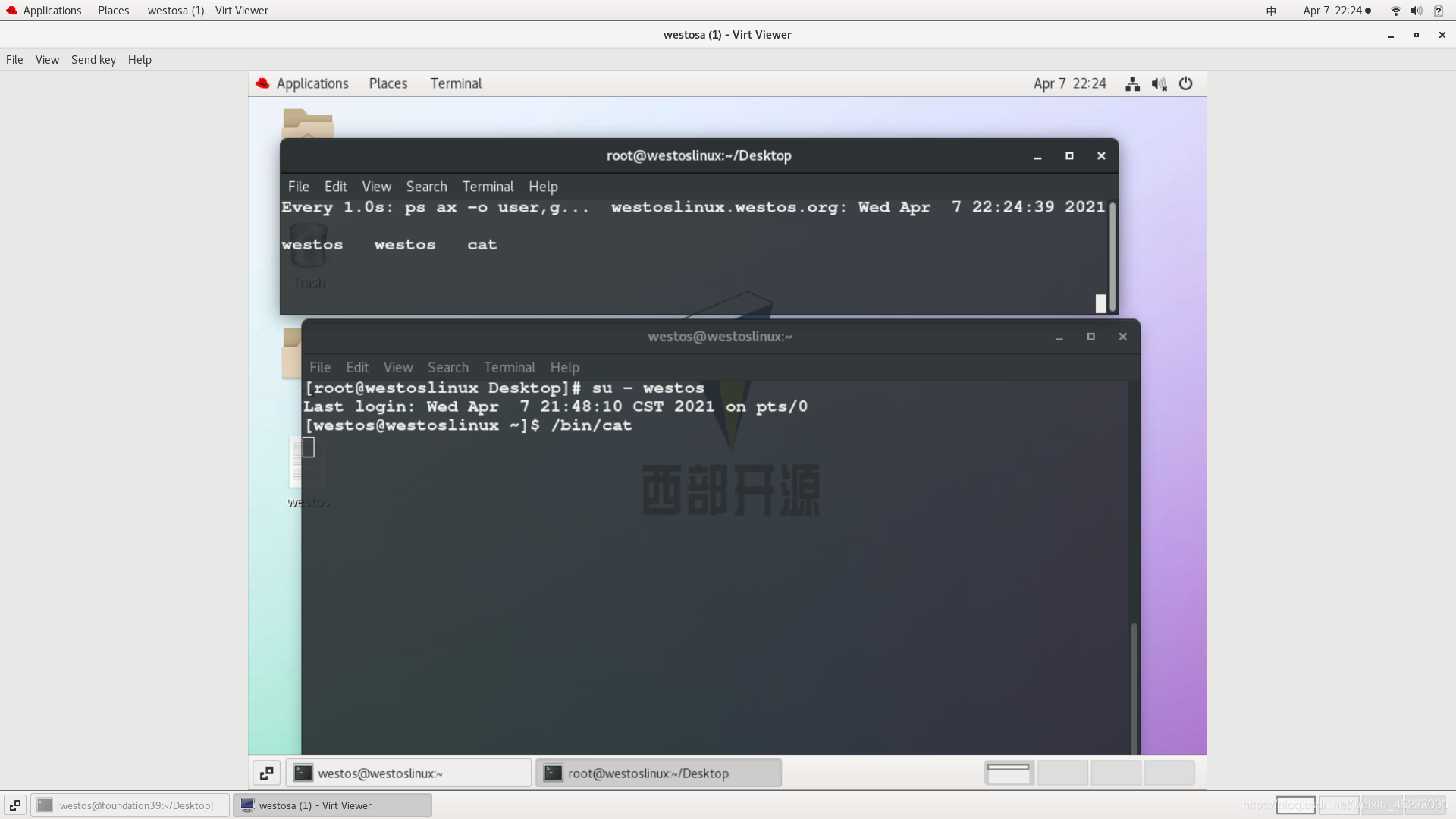Open host volume speaker icon

click(x=1416, y=11)
